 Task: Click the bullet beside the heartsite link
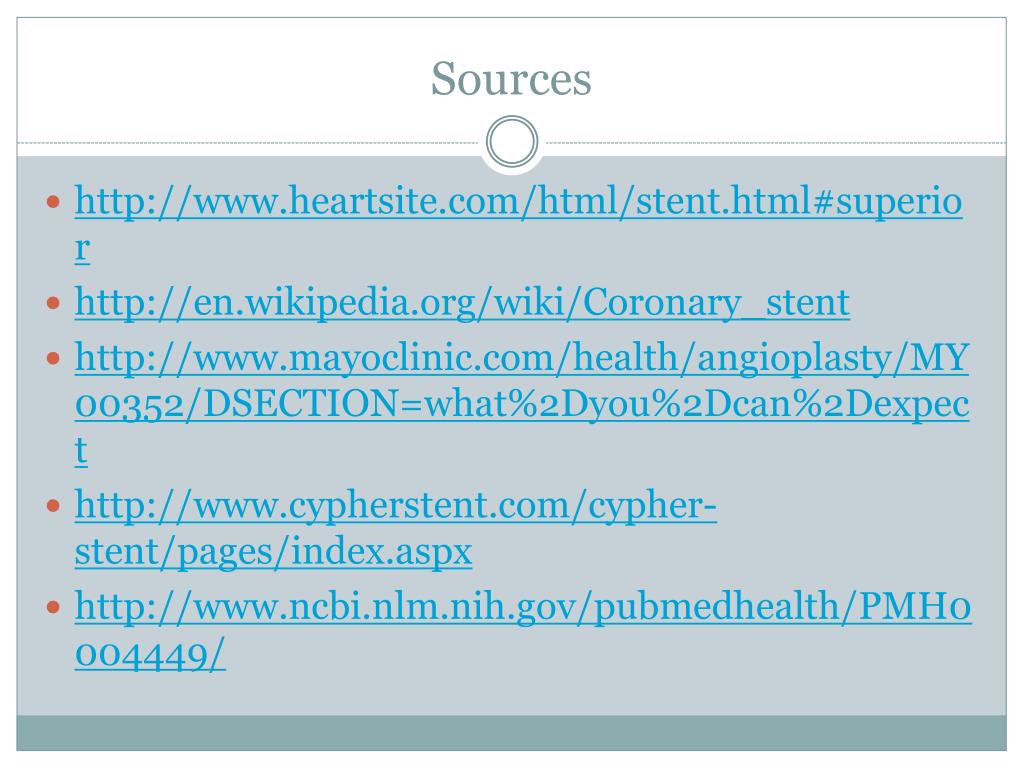(54, 202)
